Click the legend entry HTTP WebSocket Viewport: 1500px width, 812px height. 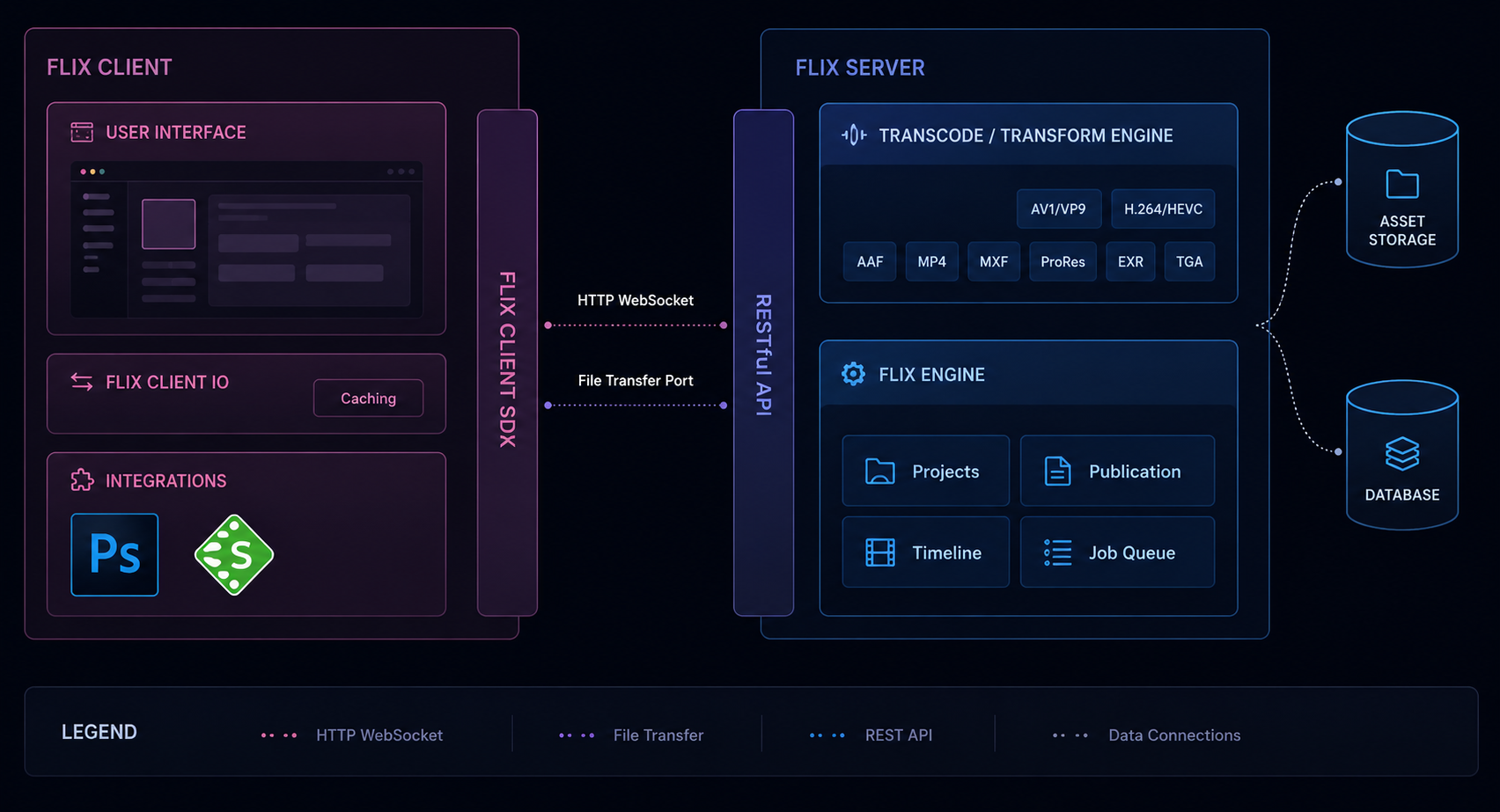pos(379,735)
